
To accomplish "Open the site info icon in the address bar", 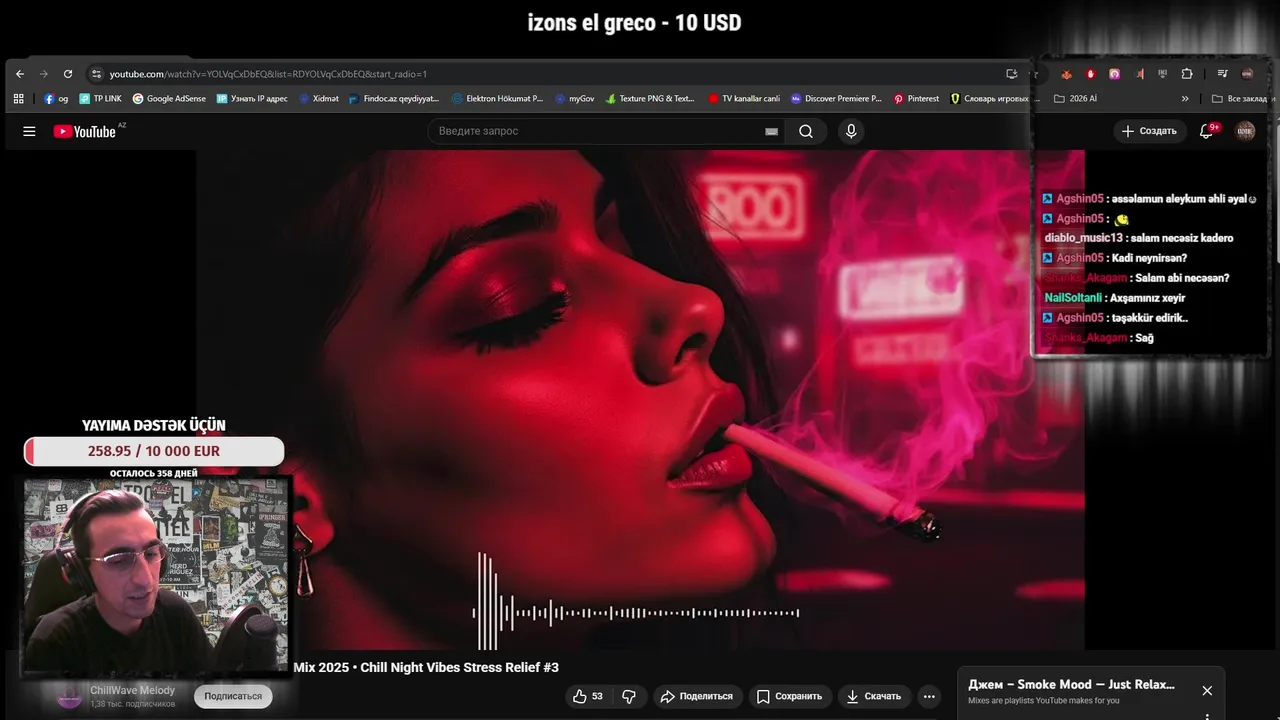I will pos(96,74).
